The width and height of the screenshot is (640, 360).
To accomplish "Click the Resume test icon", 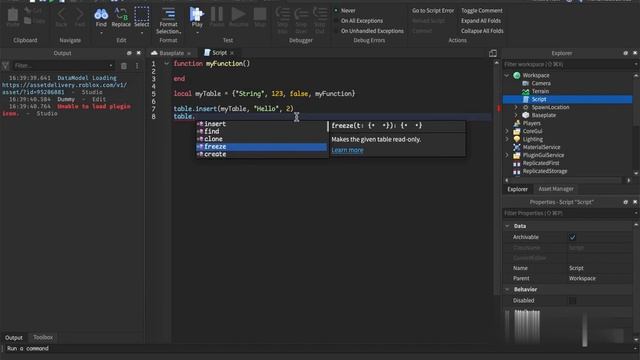I will coord(238,14).
